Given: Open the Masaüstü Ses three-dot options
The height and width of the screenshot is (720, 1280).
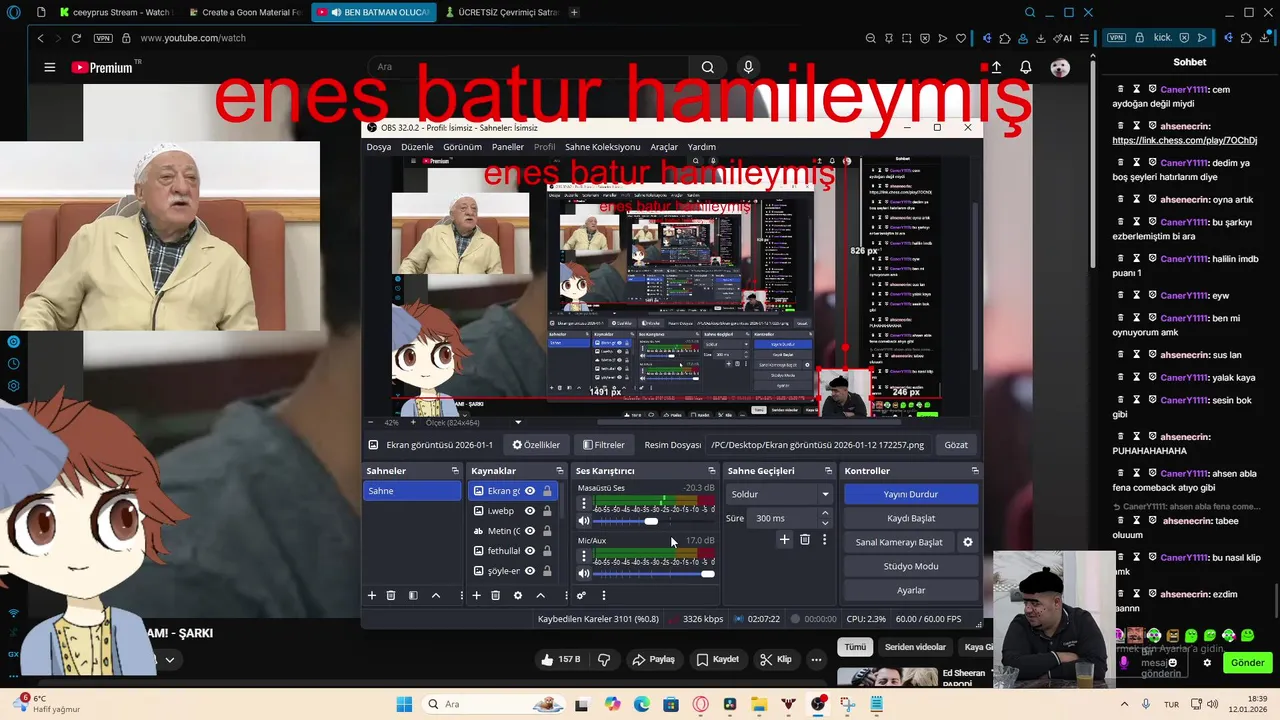Looking at the screenshot, I should pyautogui.click(x=584, y=504).
